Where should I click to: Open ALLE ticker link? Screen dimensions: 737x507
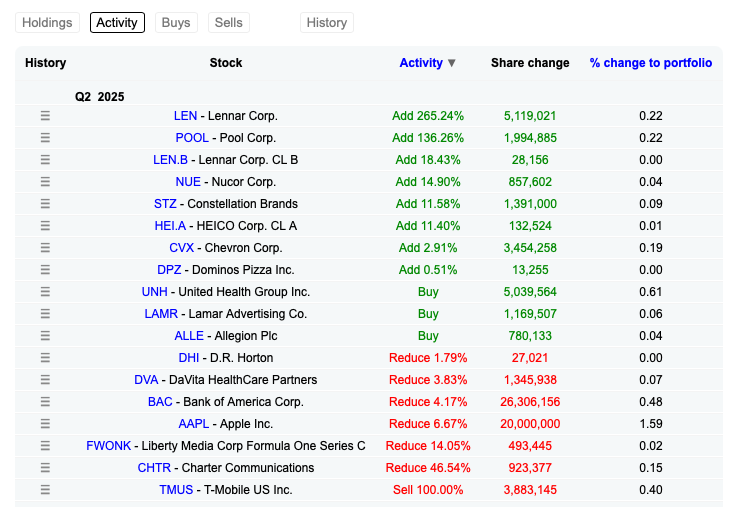pyautogui.click(x=189, y=335)
